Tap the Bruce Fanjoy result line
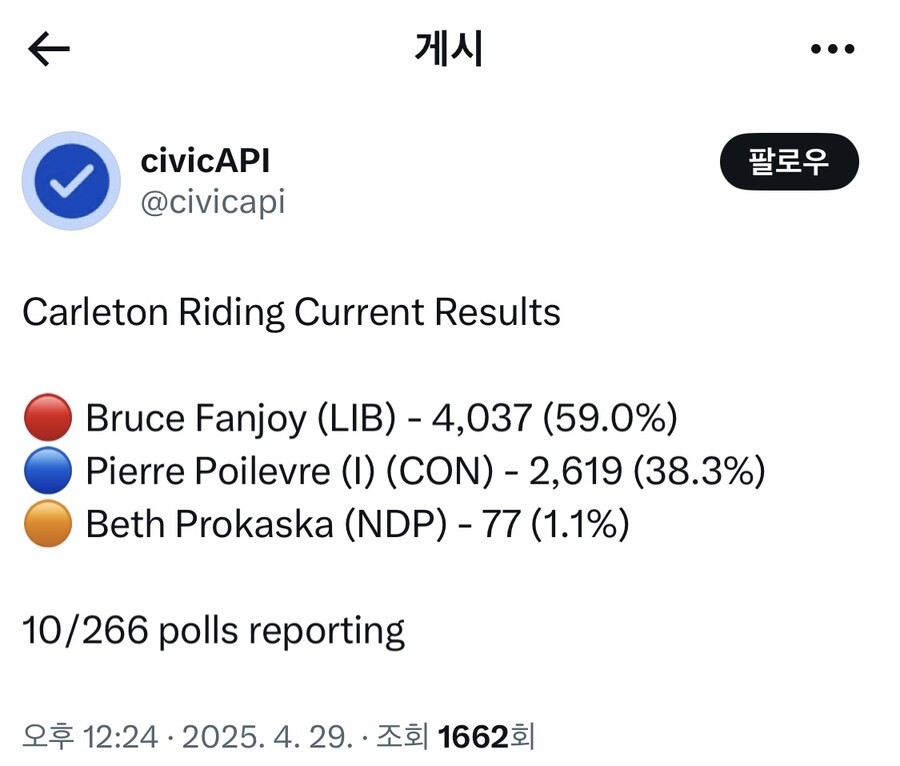Screen dimensions: 900x766 382,418
